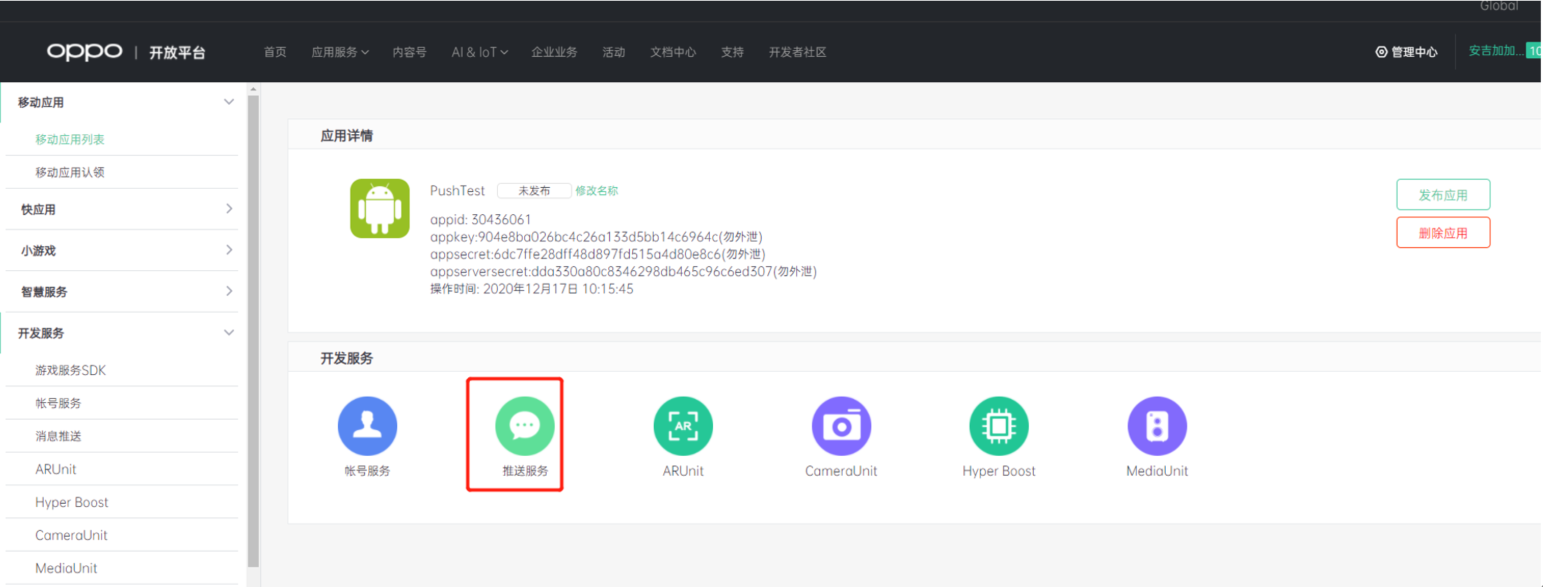The height and width of the screenshot is (587, 1543).
Task: Expand the 小游戏 sidebar section
Action: [x=229, y=250]
